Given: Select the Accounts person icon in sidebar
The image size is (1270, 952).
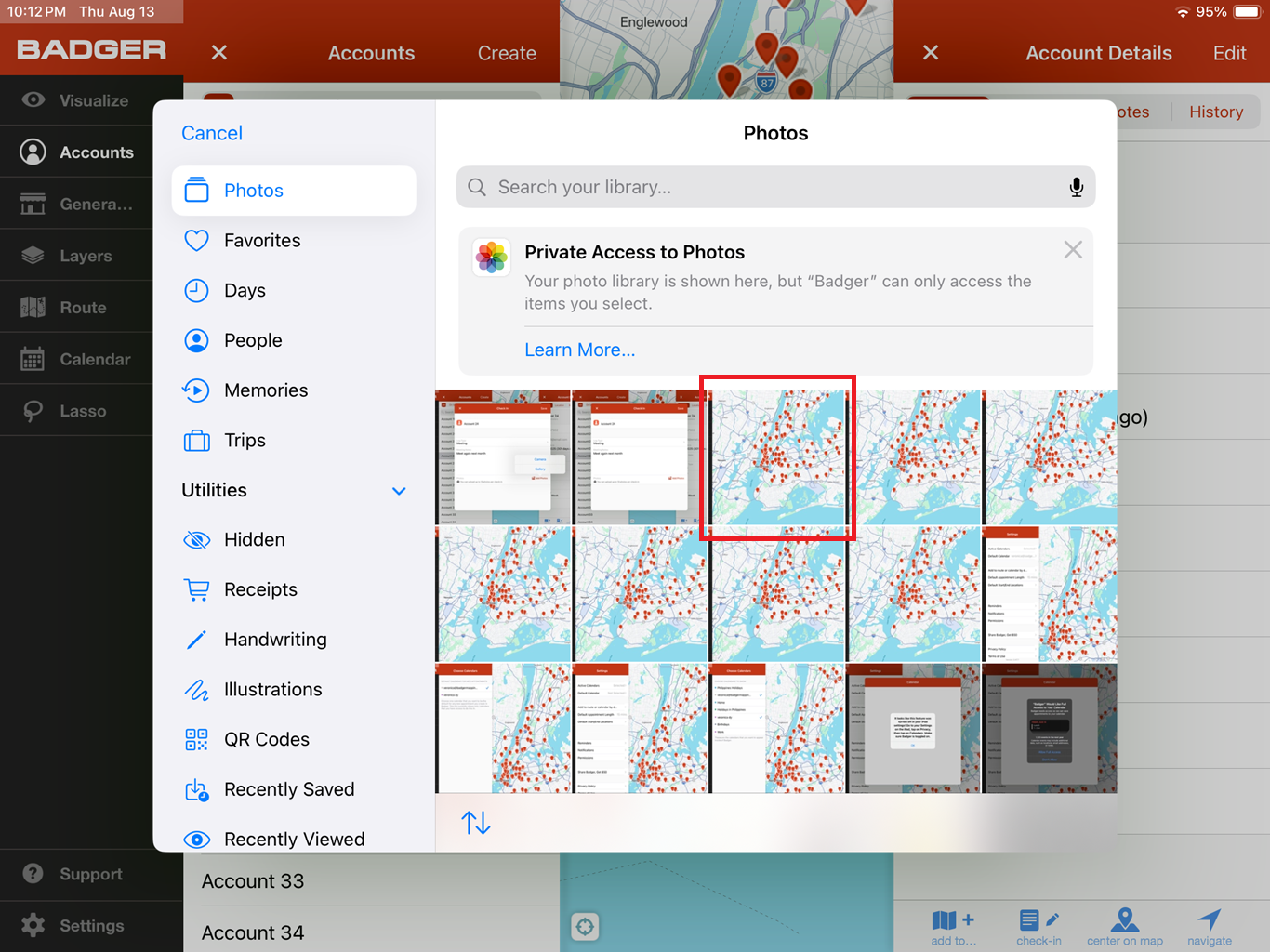Looking at the screenshot, I should [x=33, y=152].
